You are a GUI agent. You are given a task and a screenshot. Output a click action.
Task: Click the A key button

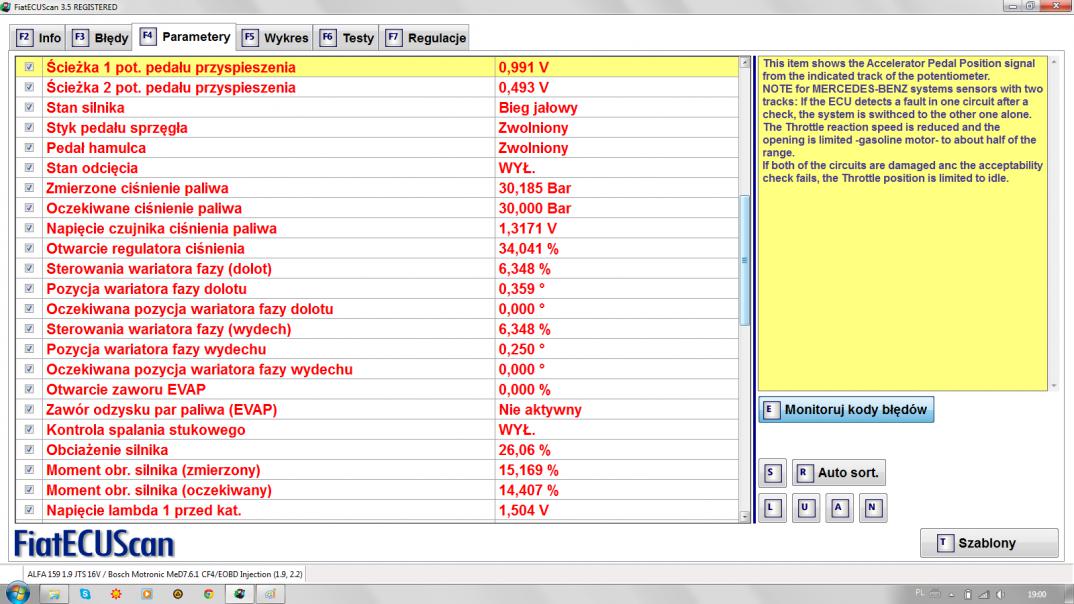tap(839, 507)
